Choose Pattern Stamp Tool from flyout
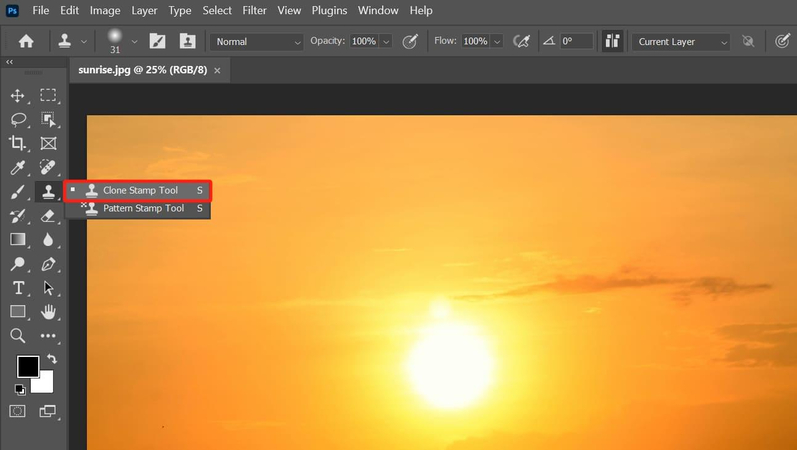The height and width of the screenshot is (450, 797). click(x=143, y=209)
